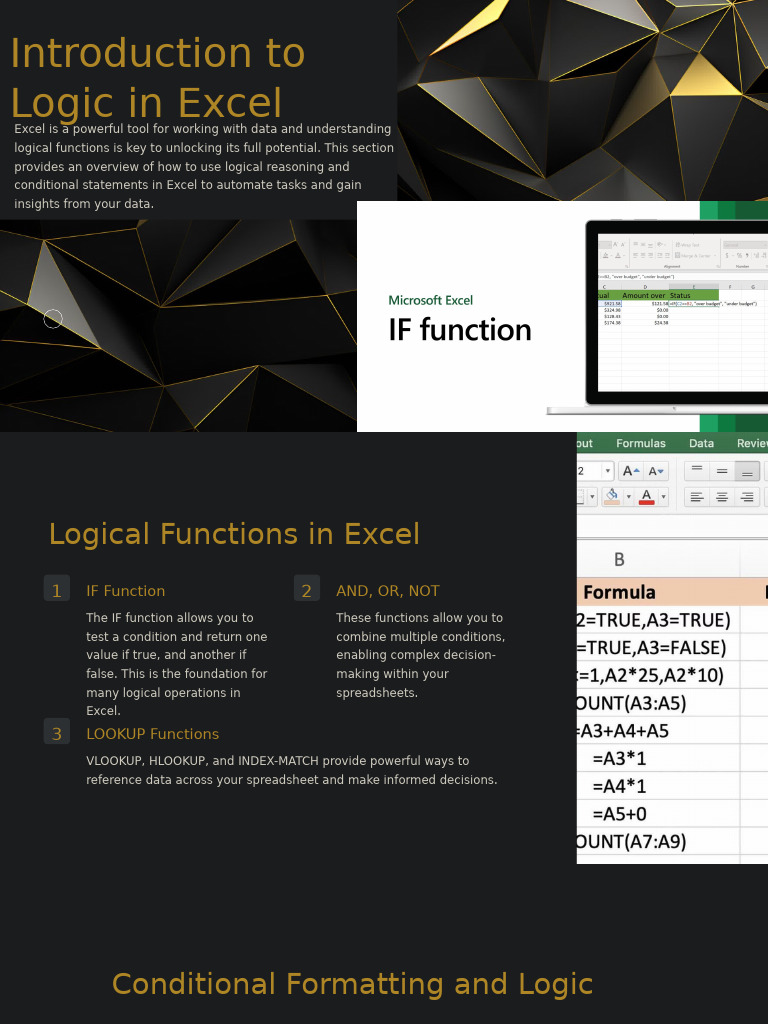Viewport: 768px width, 1024px height.
Task: Select the =A4*1 cell
Action: click(658, 786)
